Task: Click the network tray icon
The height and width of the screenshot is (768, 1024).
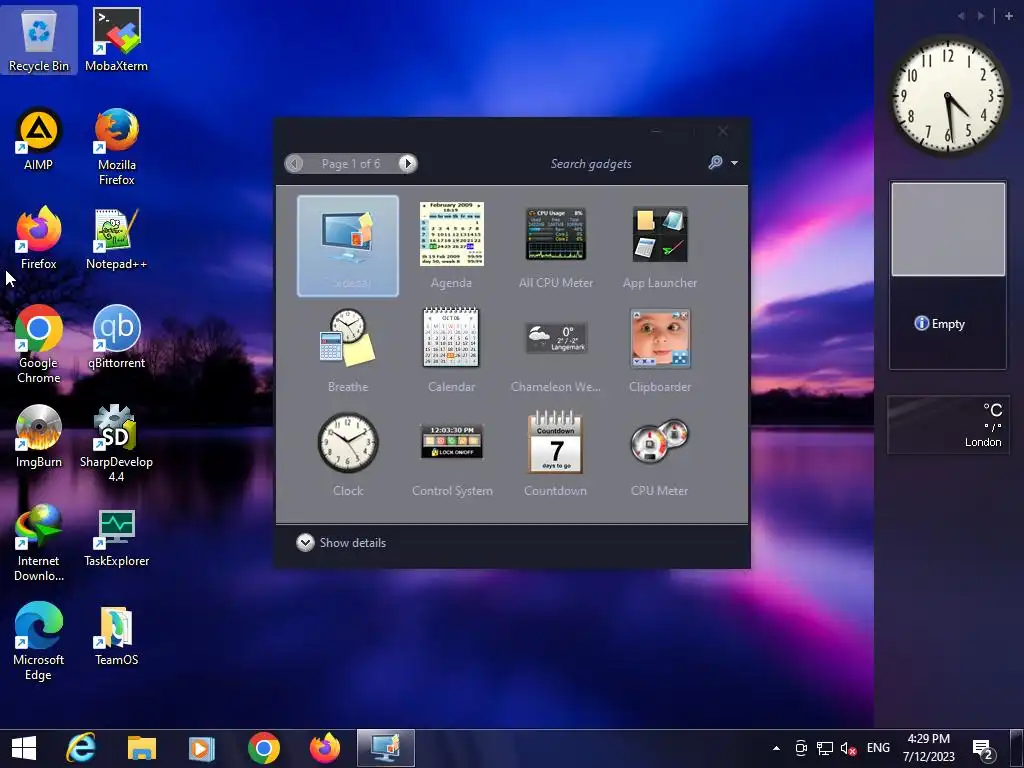Action: (x=825, y=748)
